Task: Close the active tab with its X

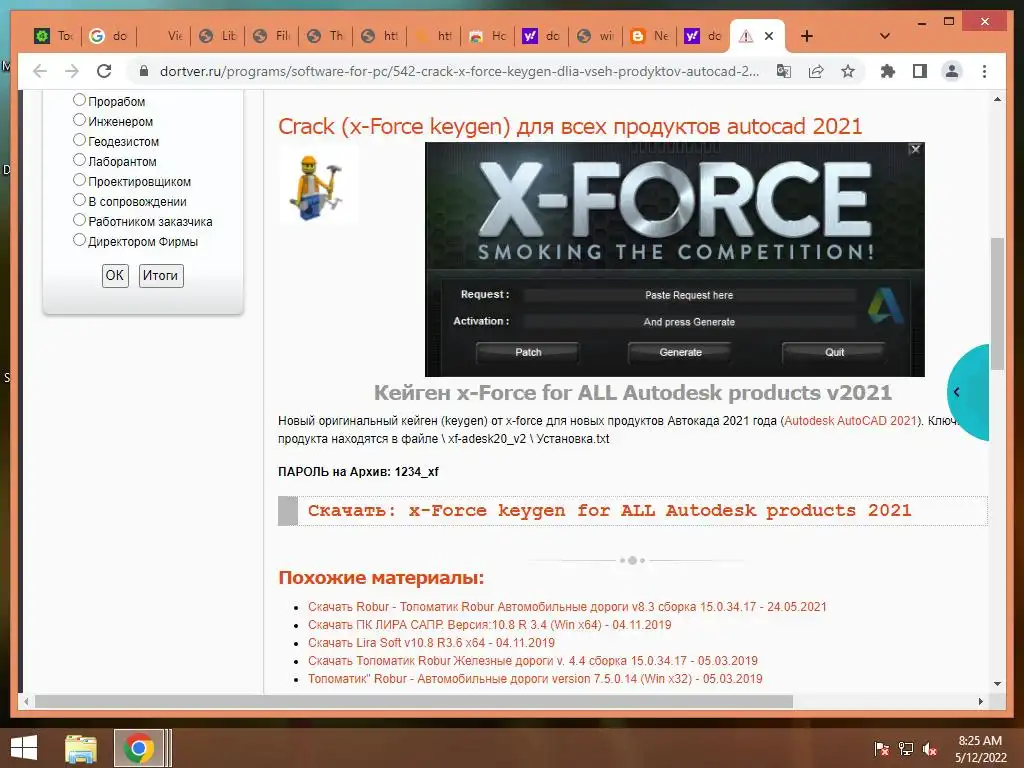Action: [x=769, y=36]
